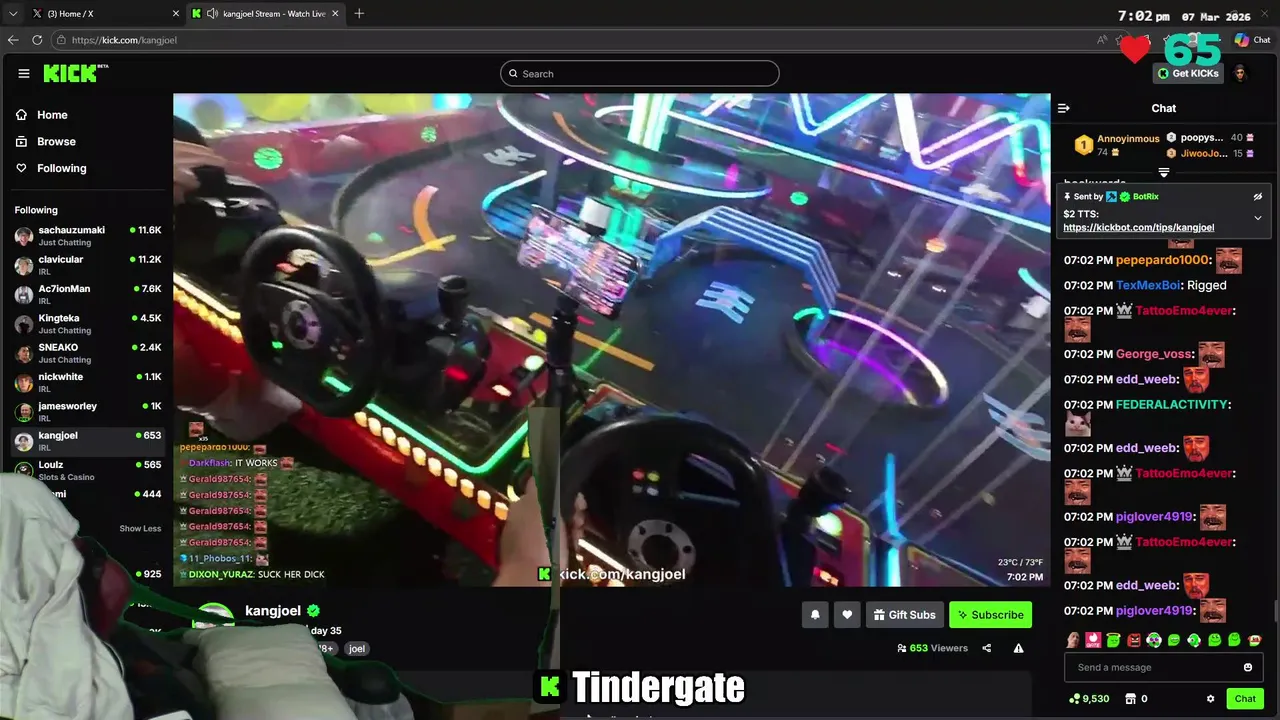Click the Get KICKs button

coord(1188,73)
